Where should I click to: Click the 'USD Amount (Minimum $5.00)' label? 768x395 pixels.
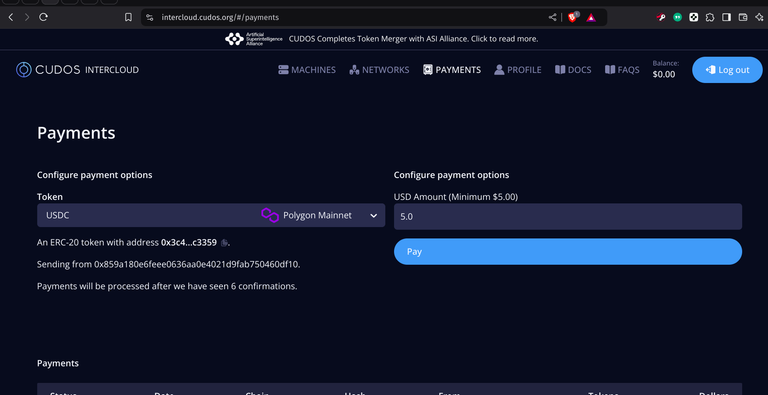click(456, 197)
